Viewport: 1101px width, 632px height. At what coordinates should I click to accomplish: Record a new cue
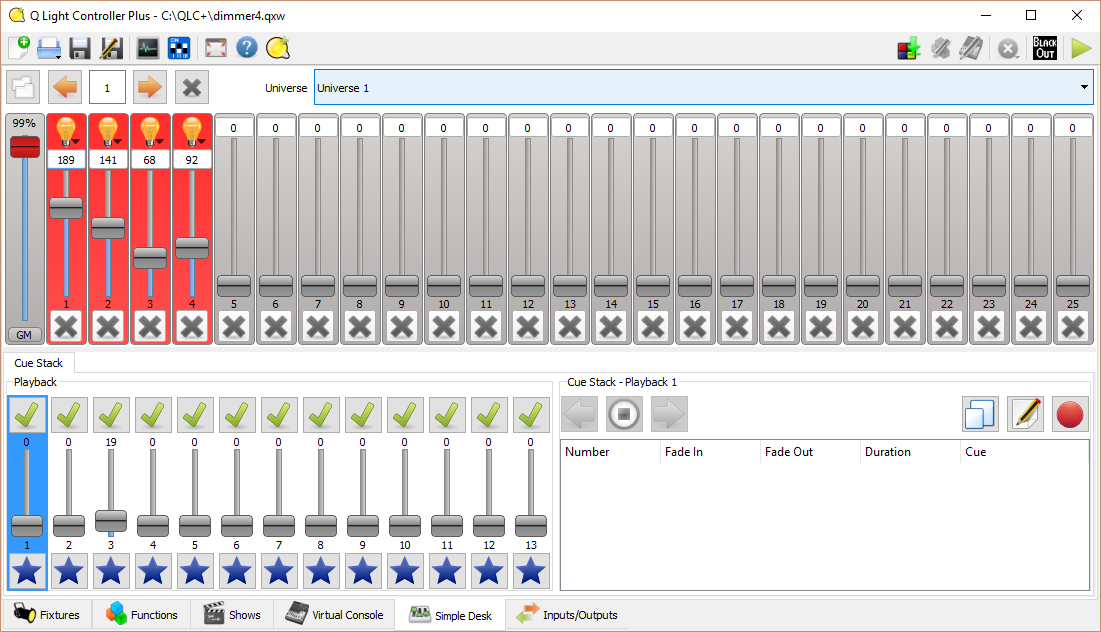point(1069,414)
